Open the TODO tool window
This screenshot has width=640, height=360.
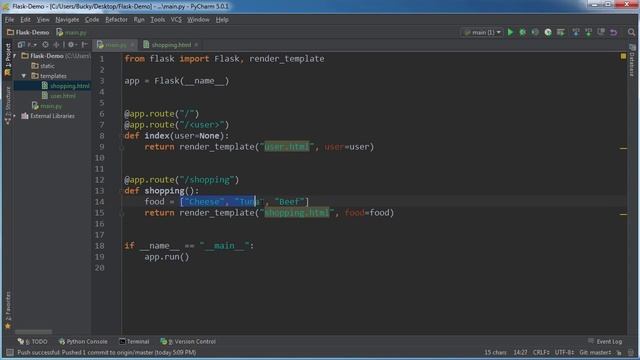coord(33,342)
